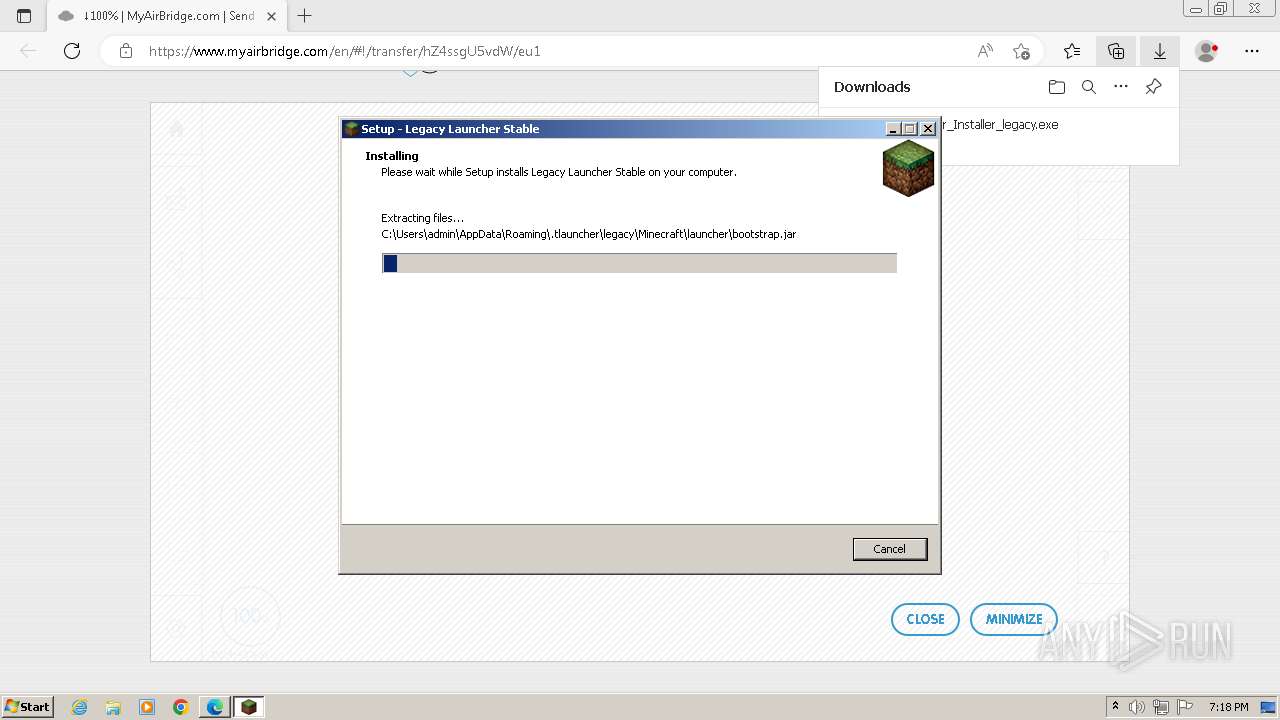Select the MyAirBridge.com browser tab

165,16
